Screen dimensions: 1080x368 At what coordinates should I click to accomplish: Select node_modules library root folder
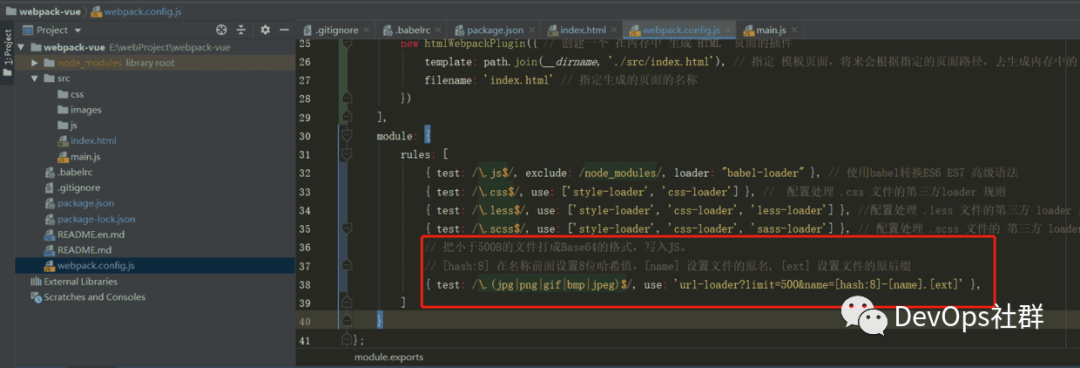click(x=109, y=63)
